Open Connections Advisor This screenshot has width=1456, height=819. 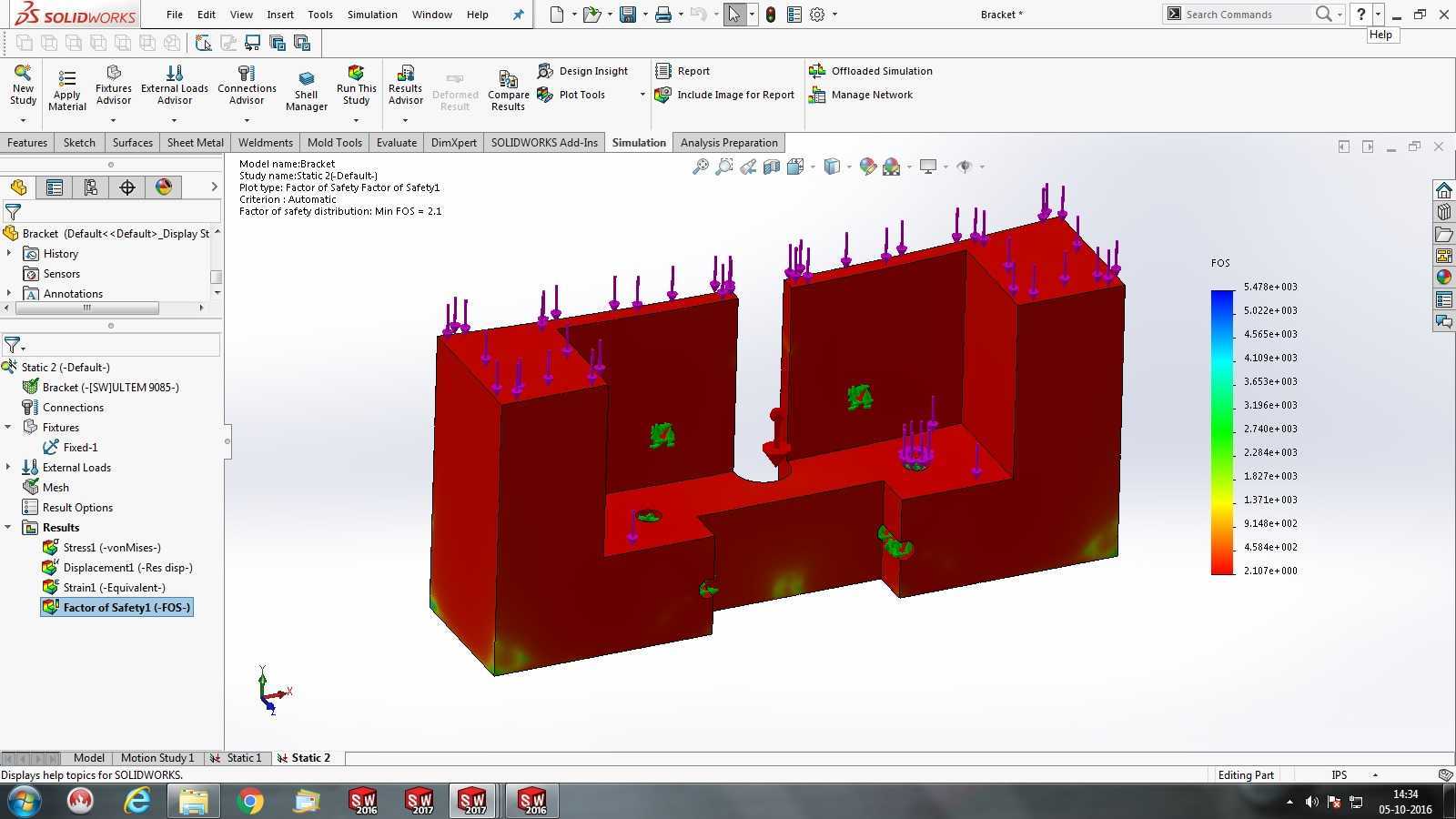(247, 86)
